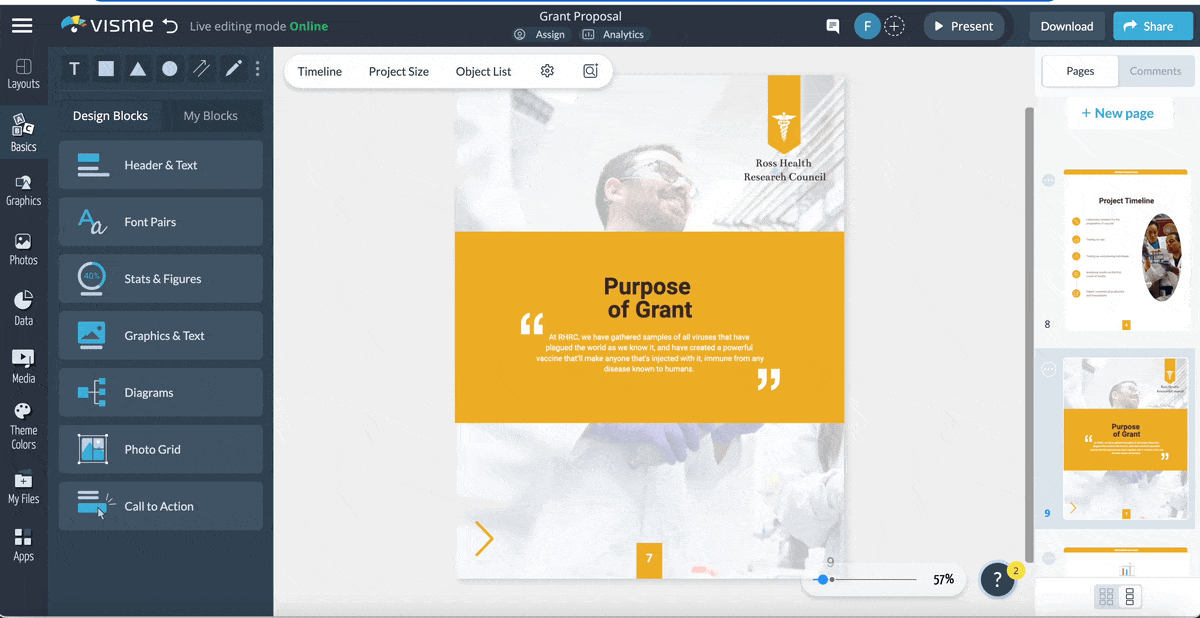Create a new page with the New page button
The width and height of the screenshot is (1200, 618).
click(1119, 113)
